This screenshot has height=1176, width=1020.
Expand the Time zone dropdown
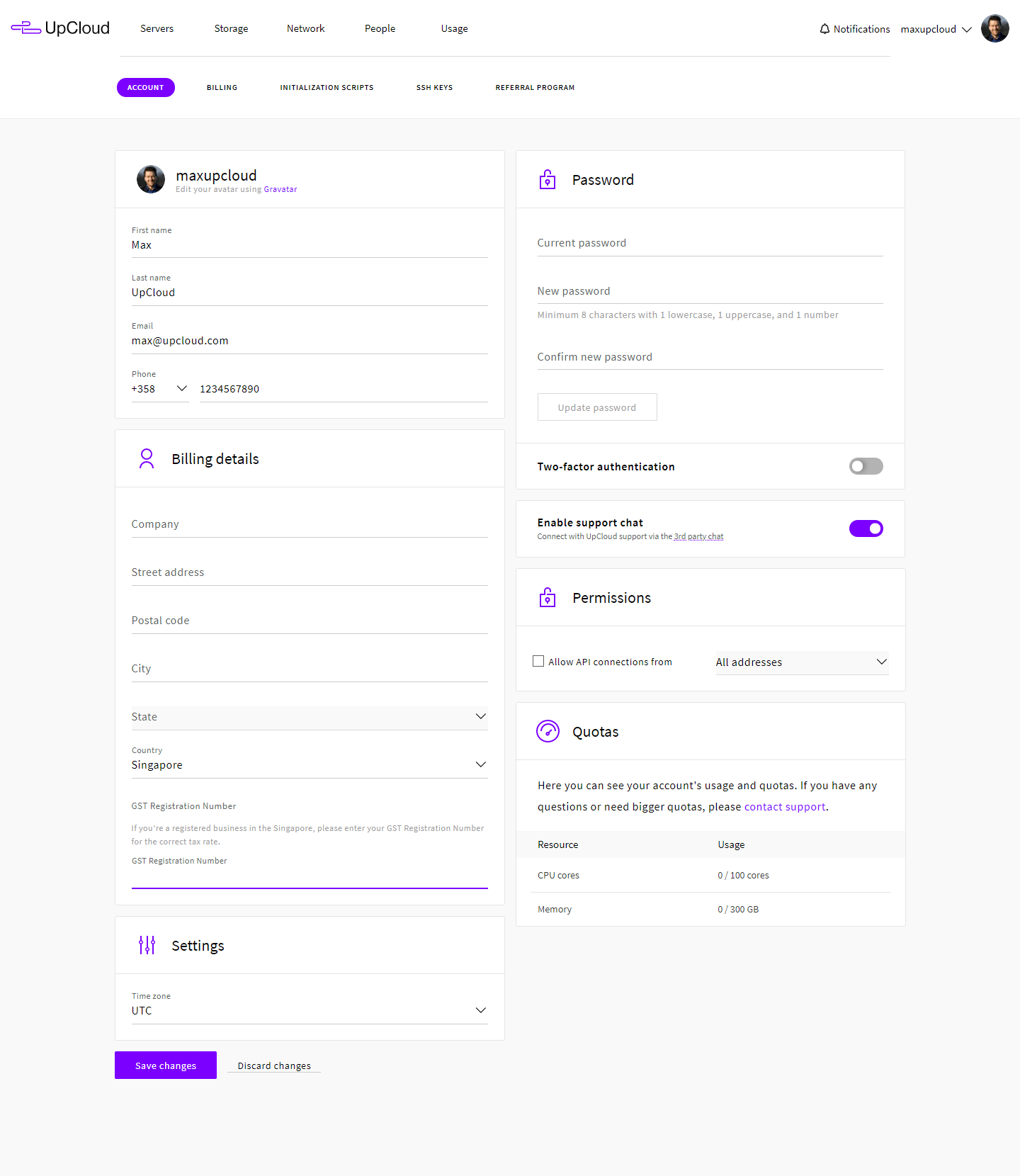pyautogui.click(x=310, y=1011)
